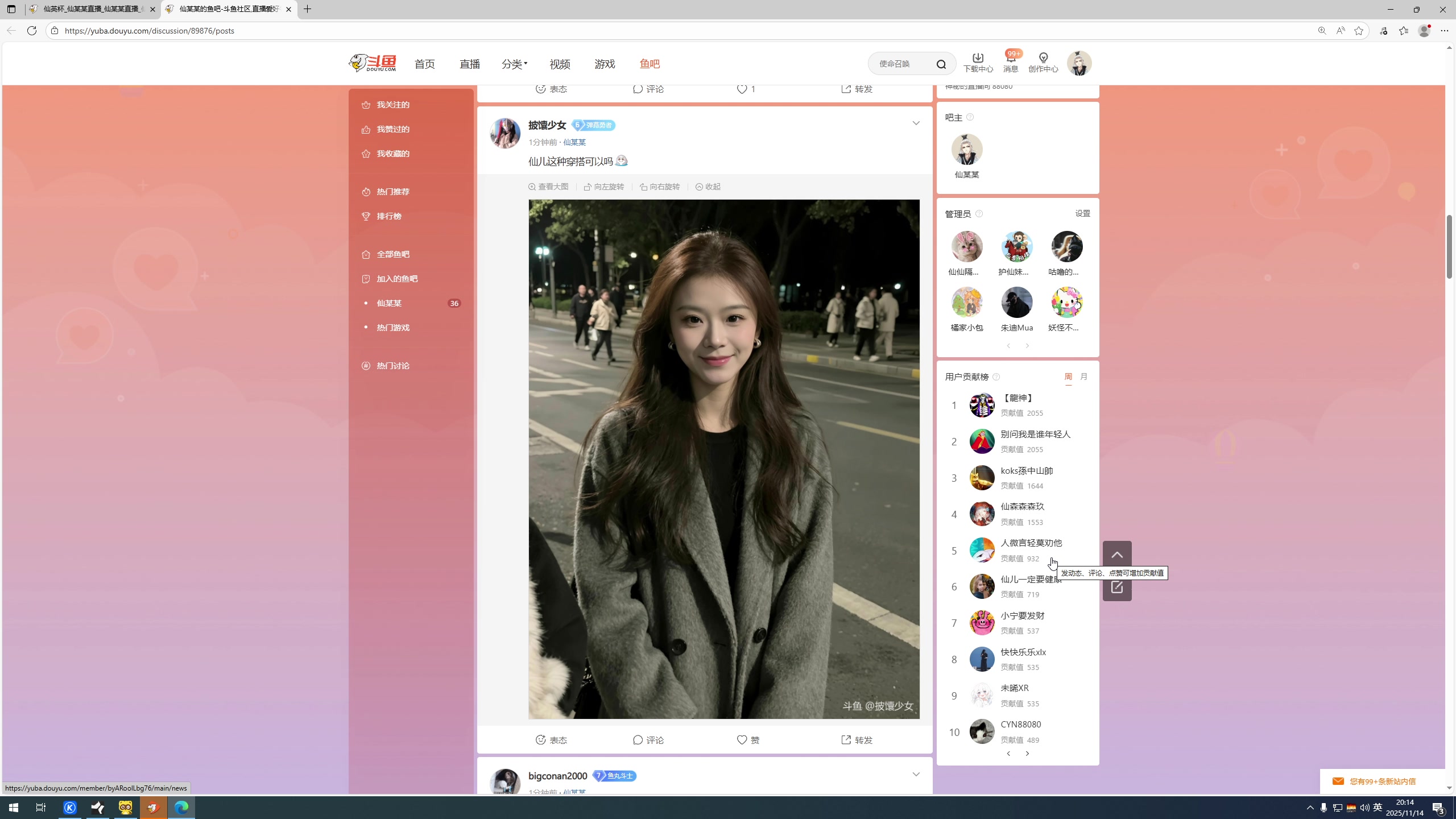1456x819 pixels.
Task: Open the 消息 notifications icon
Action: click(1011, 63)
